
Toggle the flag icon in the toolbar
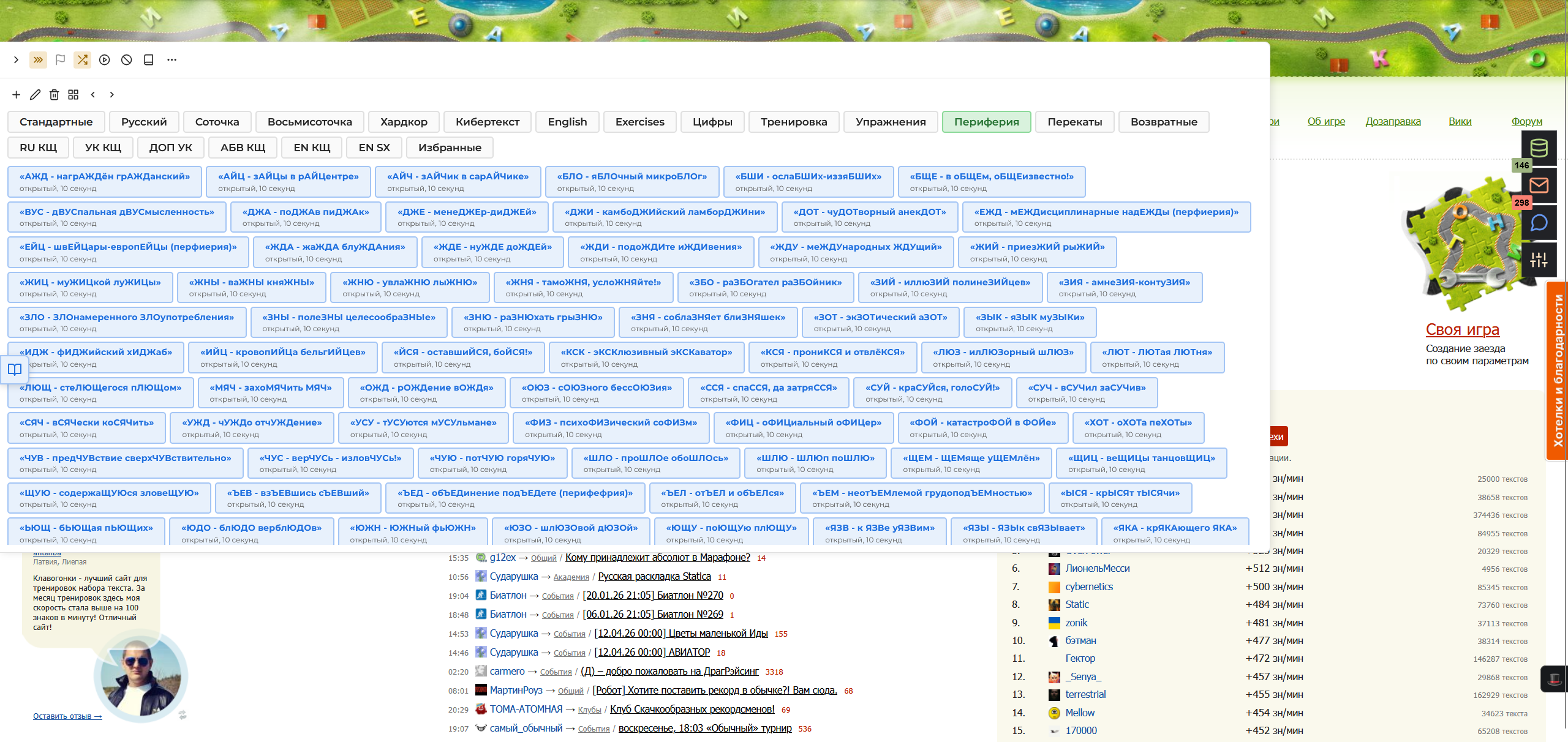(x=60, y=59)
